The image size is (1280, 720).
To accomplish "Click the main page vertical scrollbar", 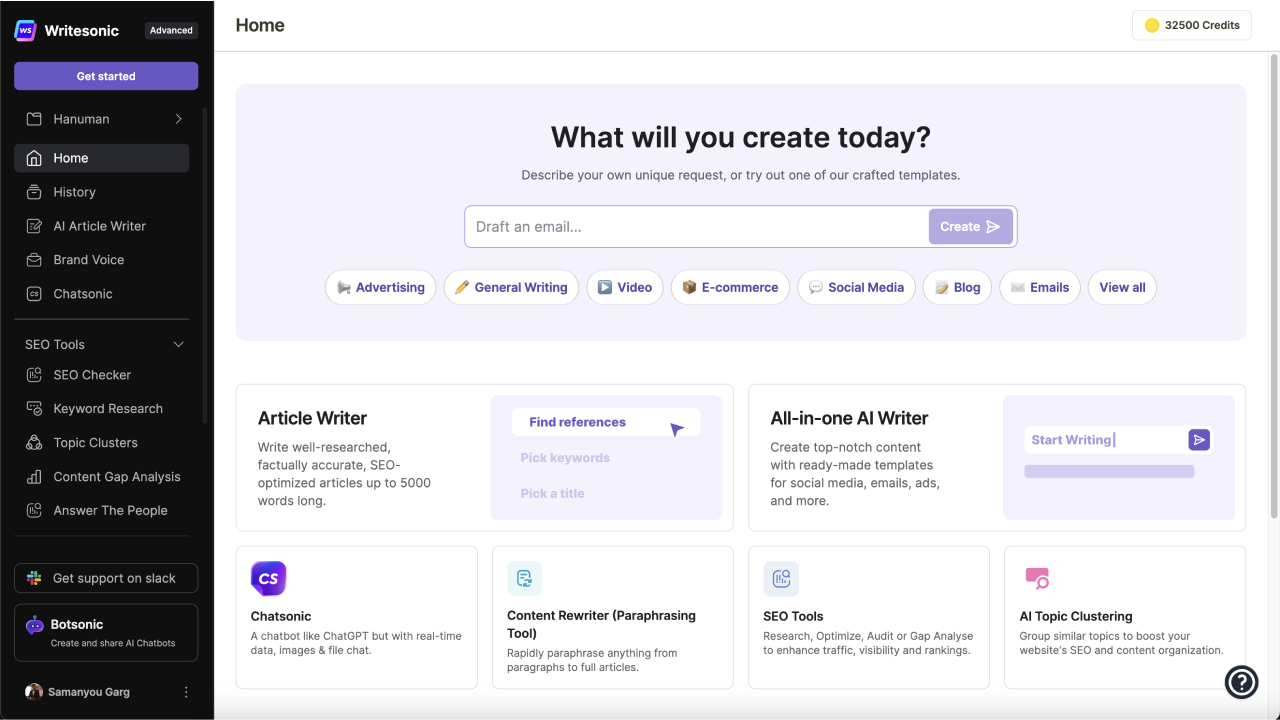I will 1274,285.
